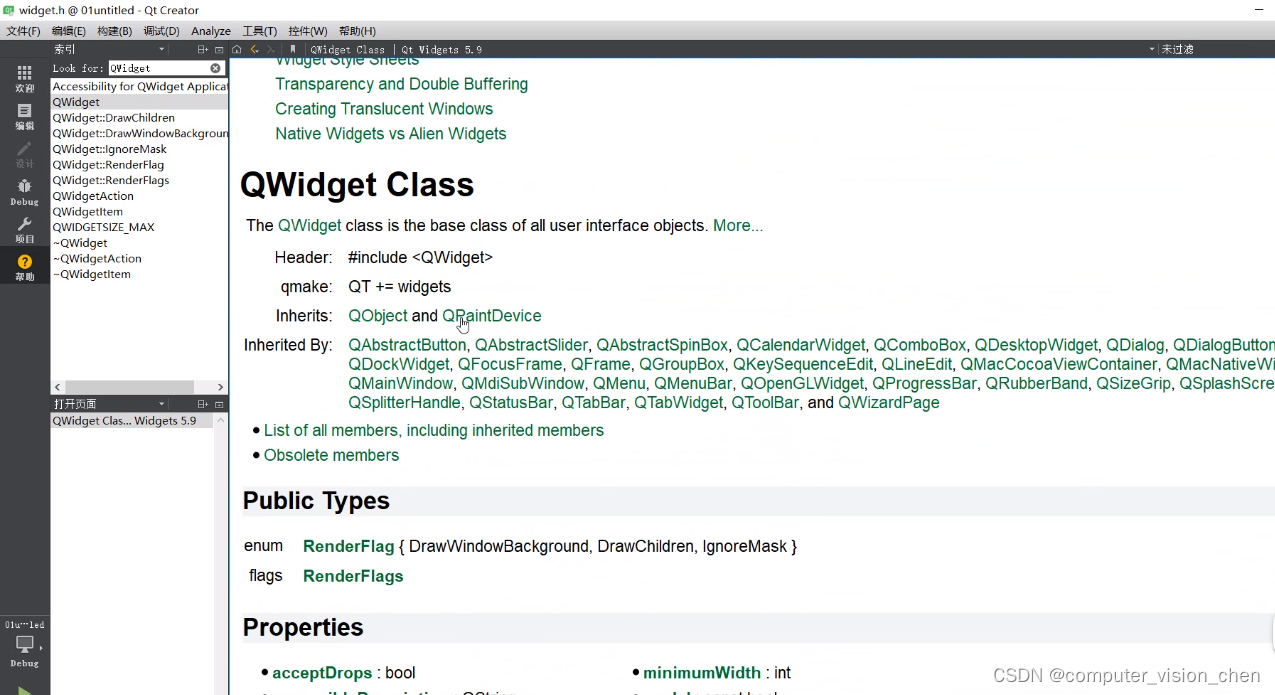Viewport: 1275px width, 695px height.
Task: Open the acceptDrops property link
Action: click(x=322, y=673)
